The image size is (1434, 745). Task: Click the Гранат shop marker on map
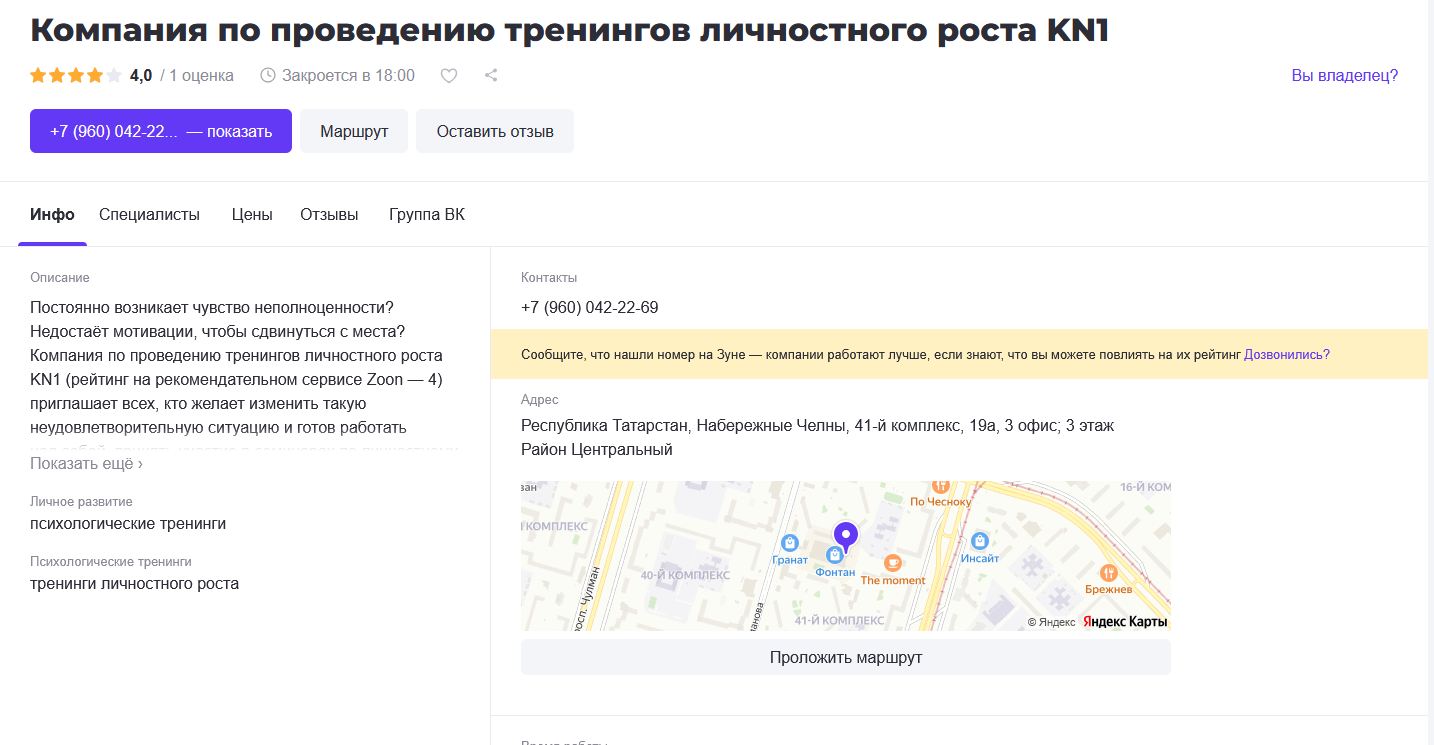point(790,543)
